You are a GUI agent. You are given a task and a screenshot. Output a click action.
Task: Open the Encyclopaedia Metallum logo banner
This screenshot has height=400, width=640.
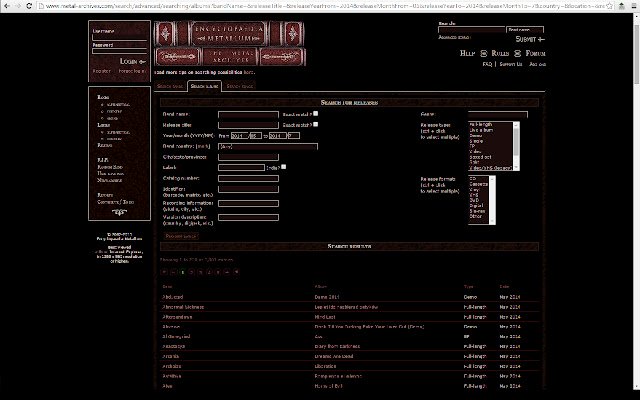pyautogui.click(x=229, y=44)
